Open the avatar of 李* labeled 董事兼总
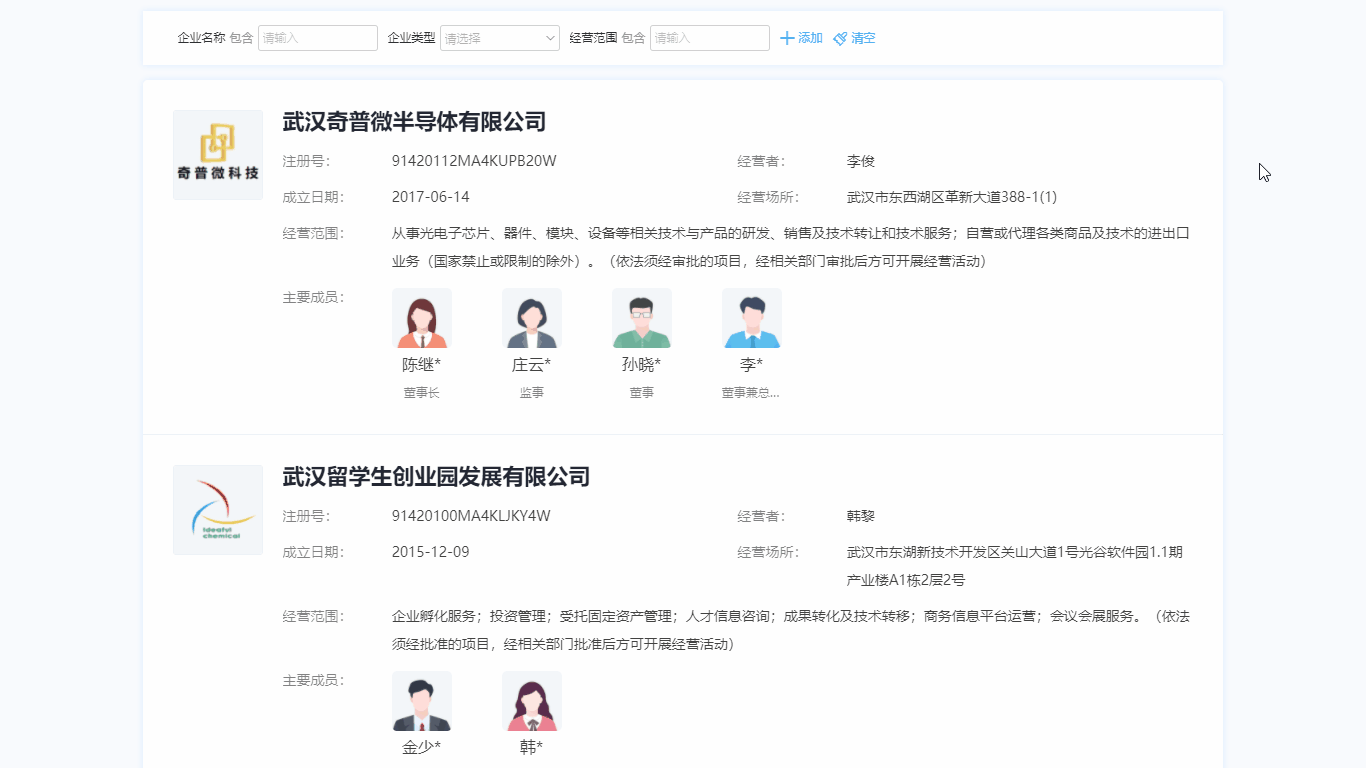The height and width of the screenshot is (768, 1366). [751, 317]
